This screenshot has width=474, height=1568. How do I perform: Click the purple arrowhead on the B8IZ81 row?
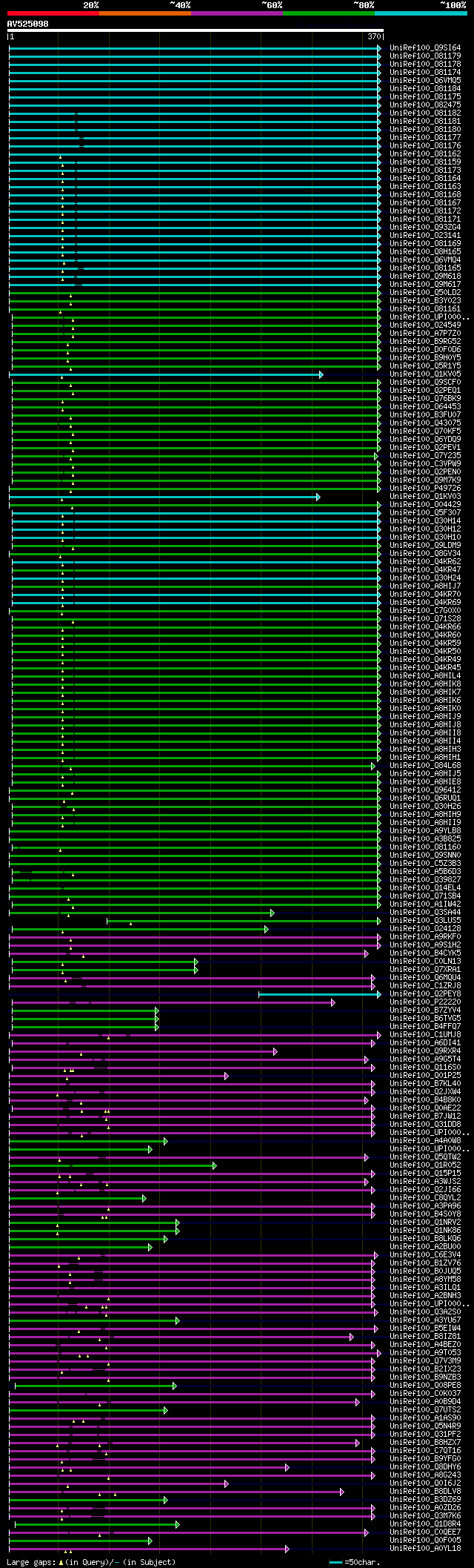pos(352,1337)
